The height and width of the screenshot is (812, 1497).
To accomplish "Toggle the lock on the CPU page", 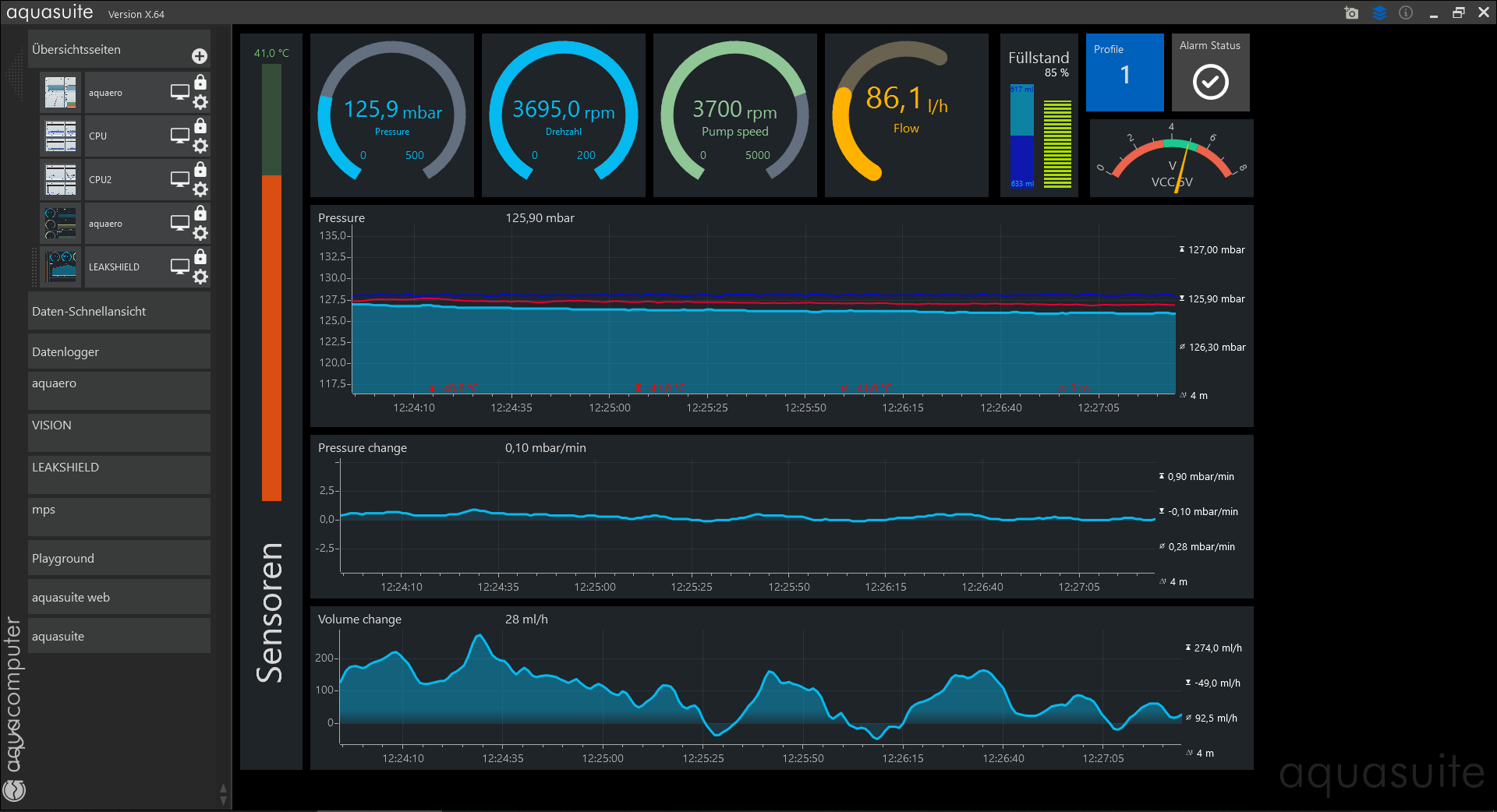I will 200,125.
